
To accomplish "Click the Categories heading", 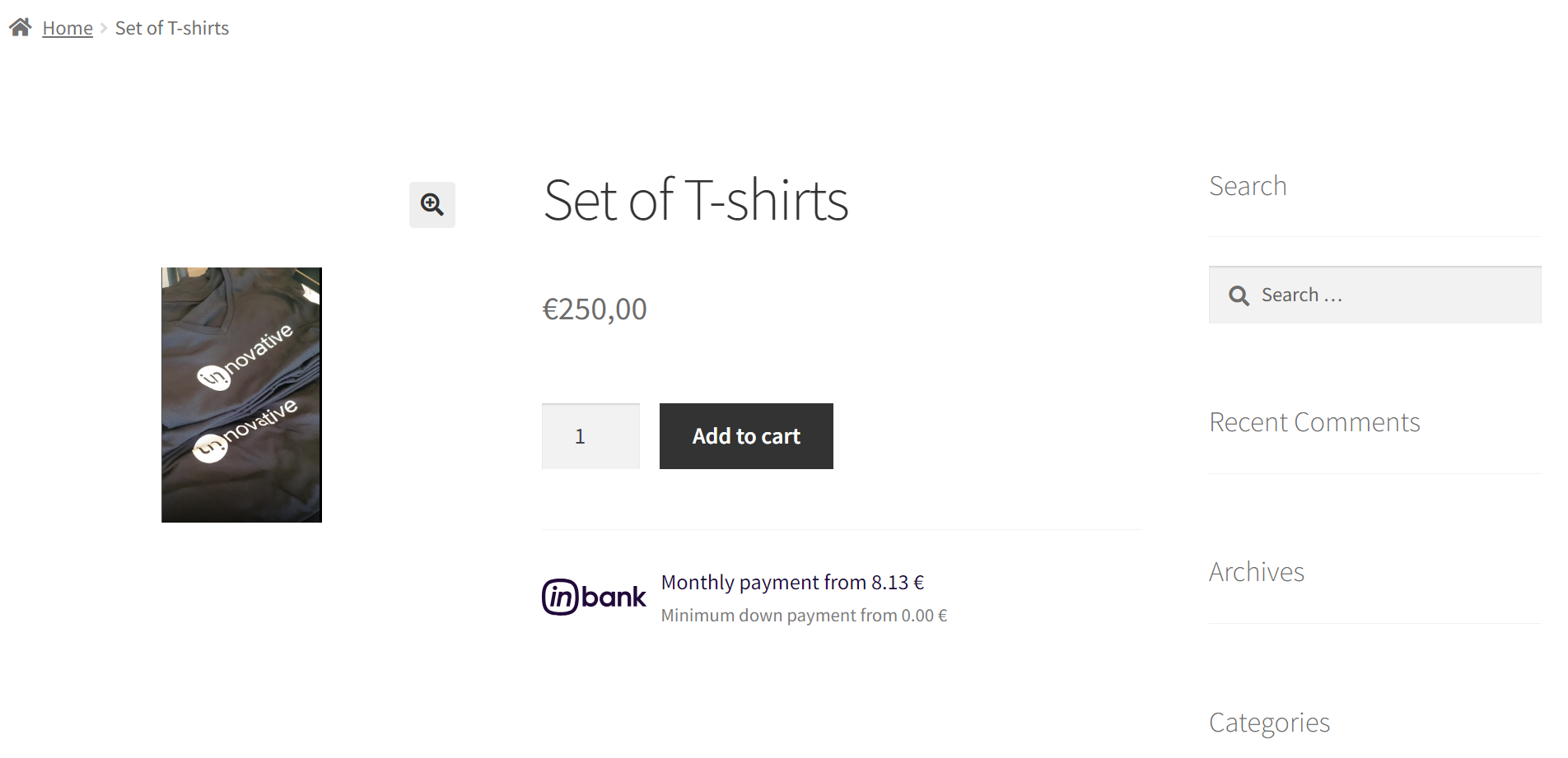I will pos(1269,723).
